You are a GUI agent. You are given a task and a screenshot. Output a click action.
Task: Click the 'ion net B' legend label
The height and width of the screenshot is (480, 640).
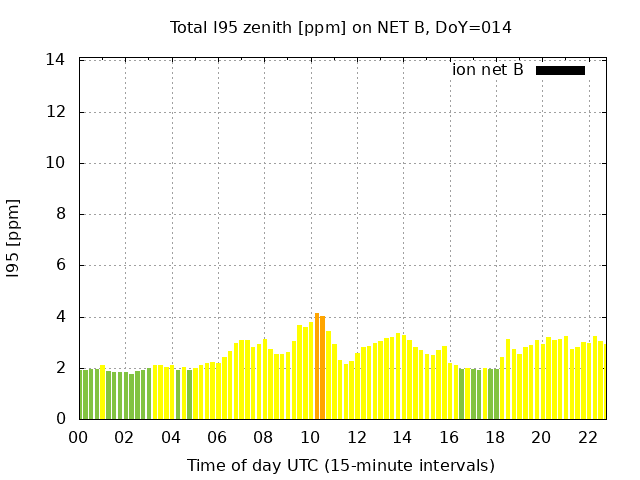tap(487, 70)
